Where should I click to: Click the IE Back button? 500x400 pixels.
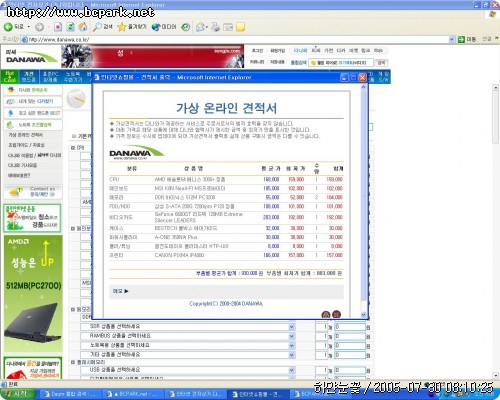point(14,27)
